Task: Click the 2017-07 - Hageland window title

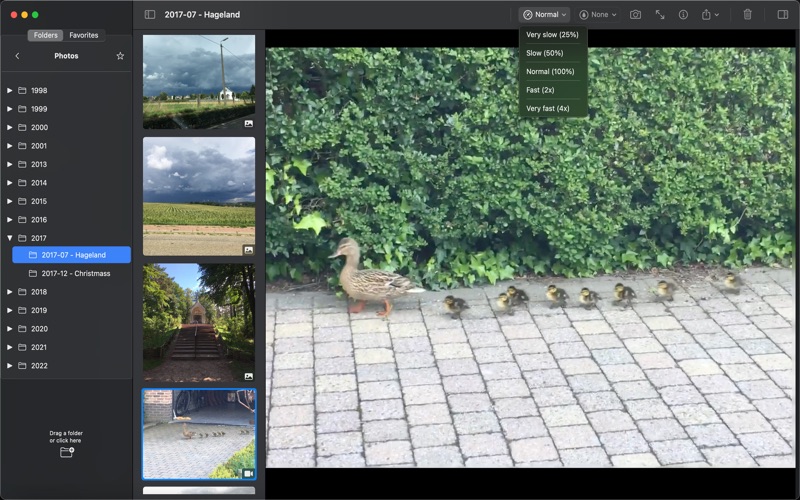Action: coord(202,15)
